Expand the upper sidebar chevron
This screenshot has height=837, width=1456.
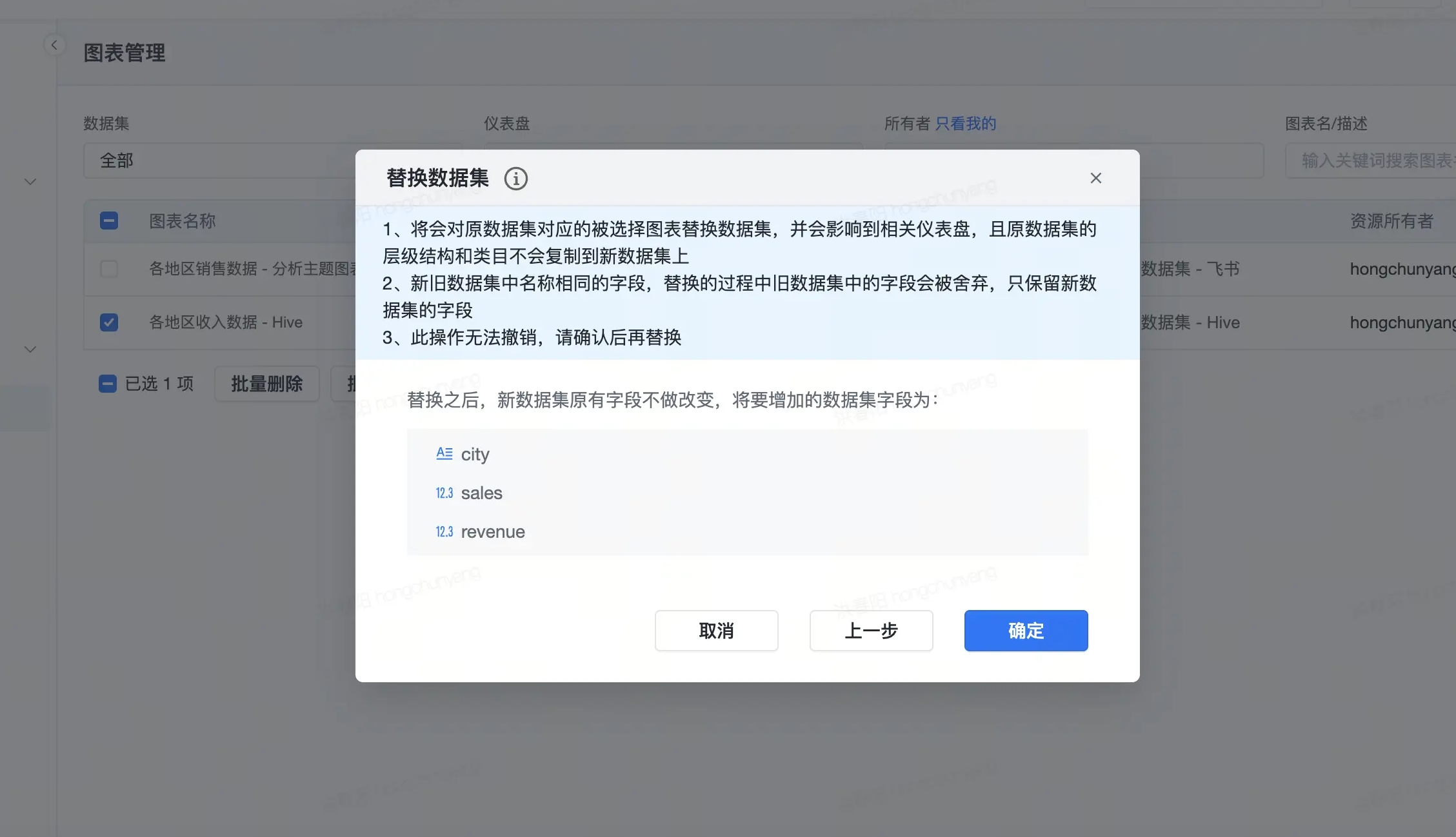click(x=30, y=182)
